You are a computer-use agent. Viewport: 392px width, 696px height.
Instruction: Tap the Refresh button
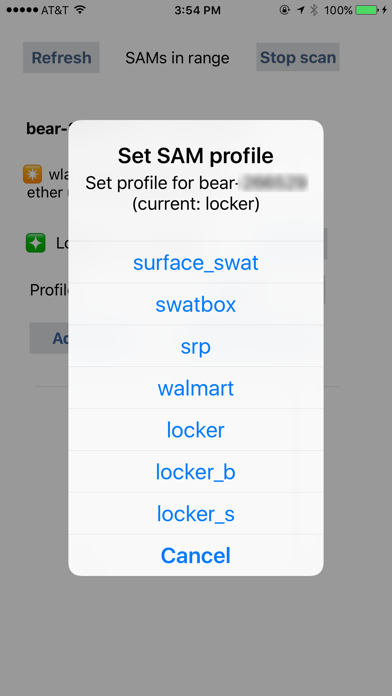click(61, 57)
